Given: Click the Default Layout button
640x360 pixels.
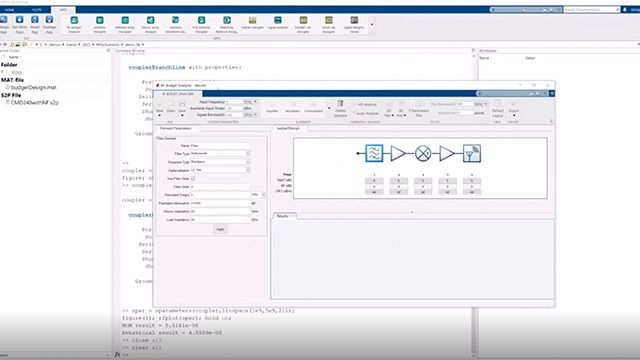Looking at the screenshot, I should [498, 109].
